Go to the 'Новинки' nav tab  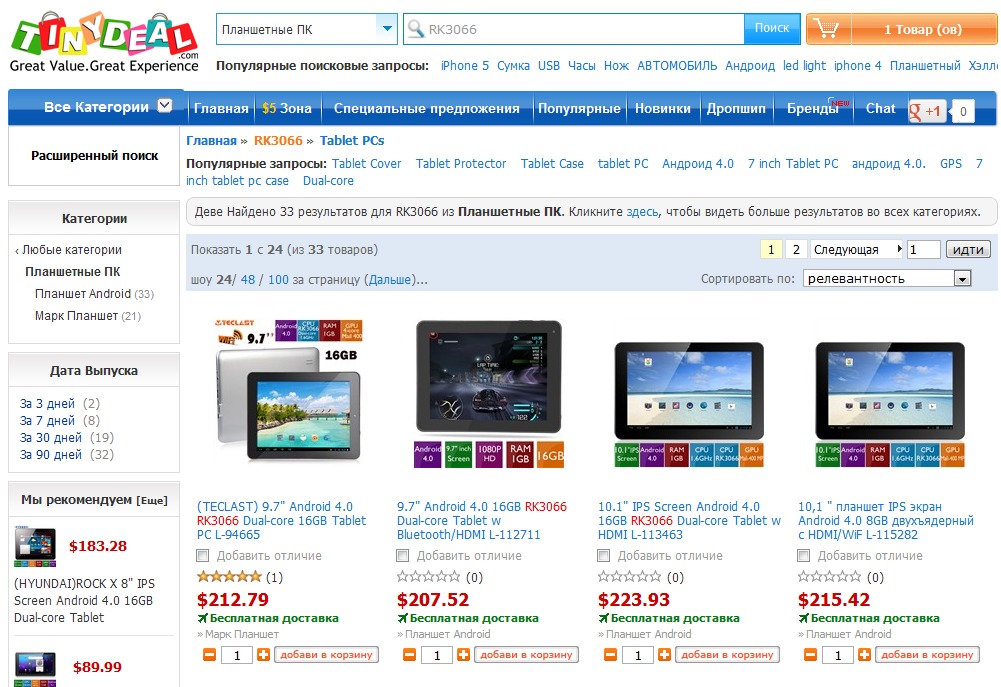coord(663,109)
